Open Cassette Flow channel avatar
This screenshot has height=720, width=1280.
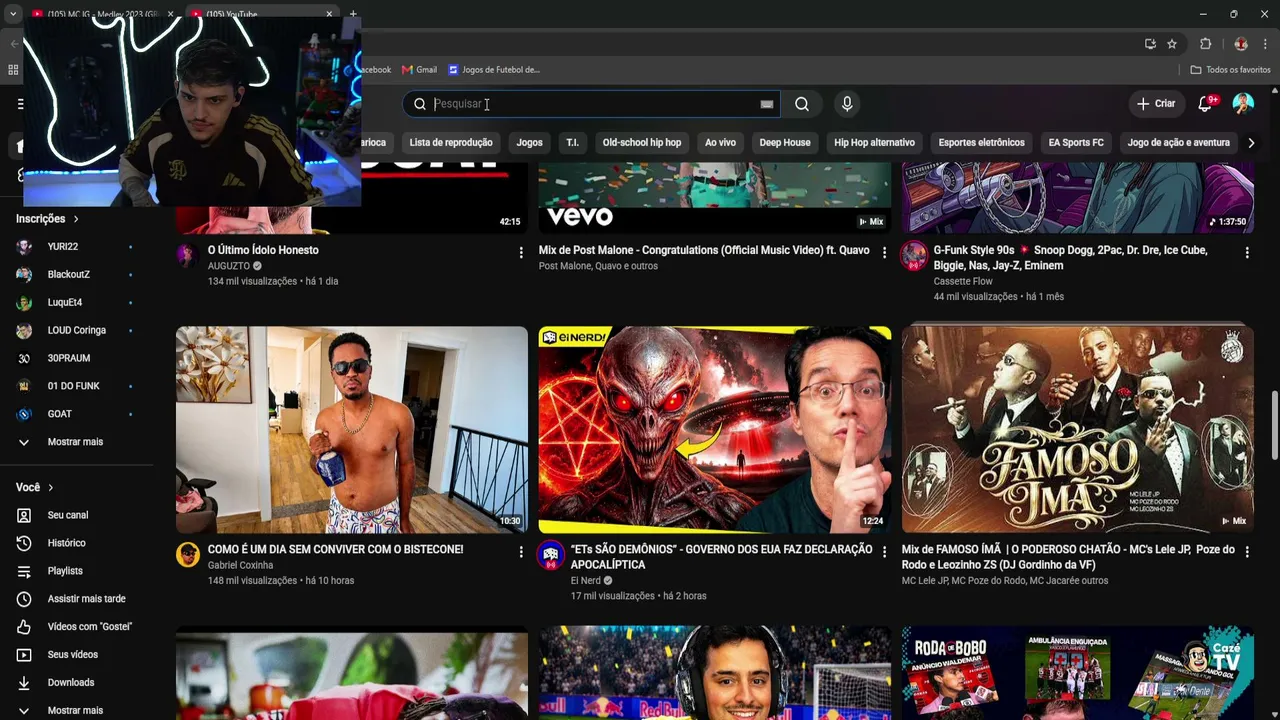pos(914,255)
